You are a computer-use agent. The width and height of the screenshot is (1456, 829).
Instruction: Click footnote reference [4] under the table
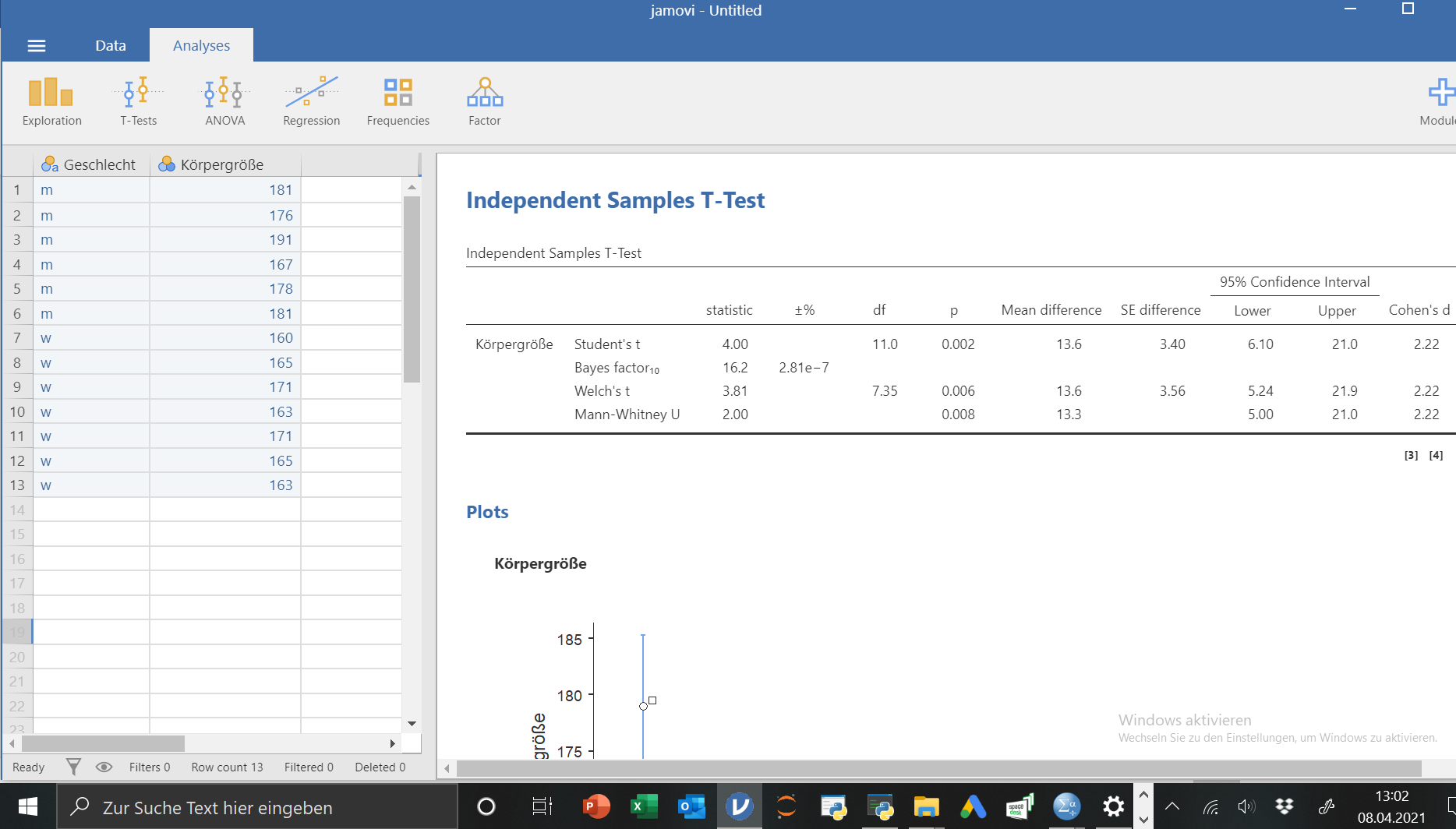[x=1436, y=455]
